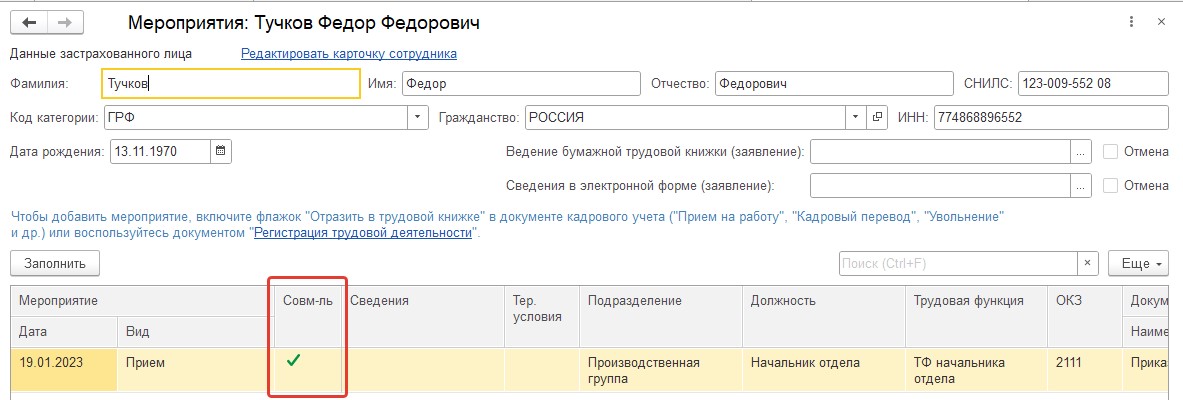Go forward with the right arrow button
This screenshot has height=400, width=1183.
coord(65,23)
